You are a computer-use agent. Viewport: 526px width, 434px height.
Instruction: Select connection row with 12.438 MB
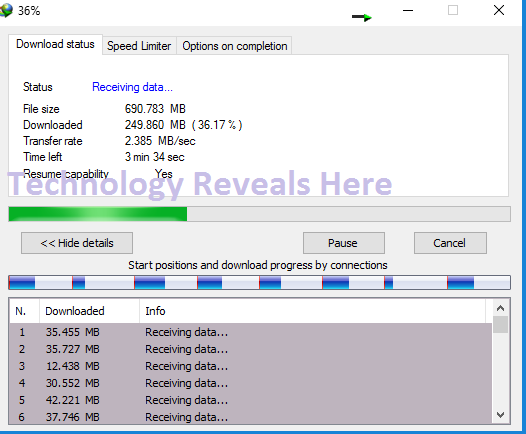pyautogui.click(x=251, y=366)
